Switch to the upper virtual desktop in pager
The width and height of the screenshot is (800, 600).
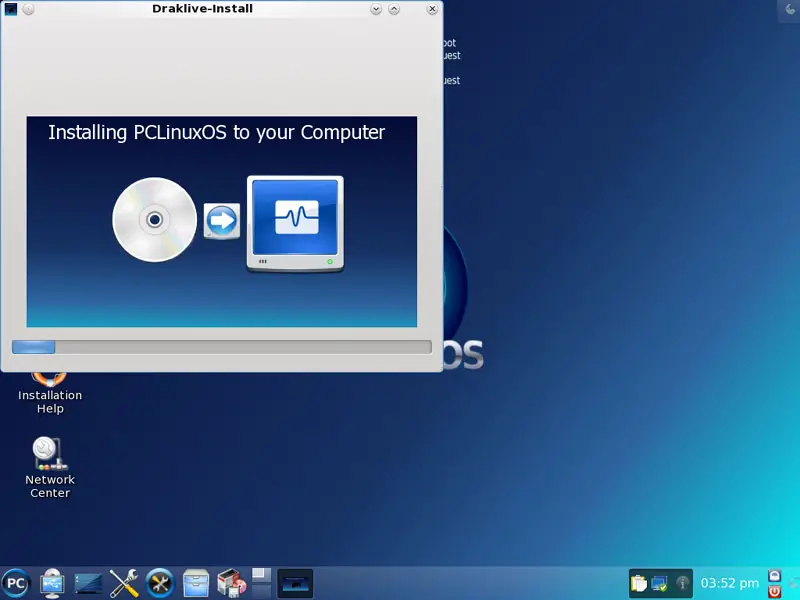pyautogui.click(x=262, y=575)
